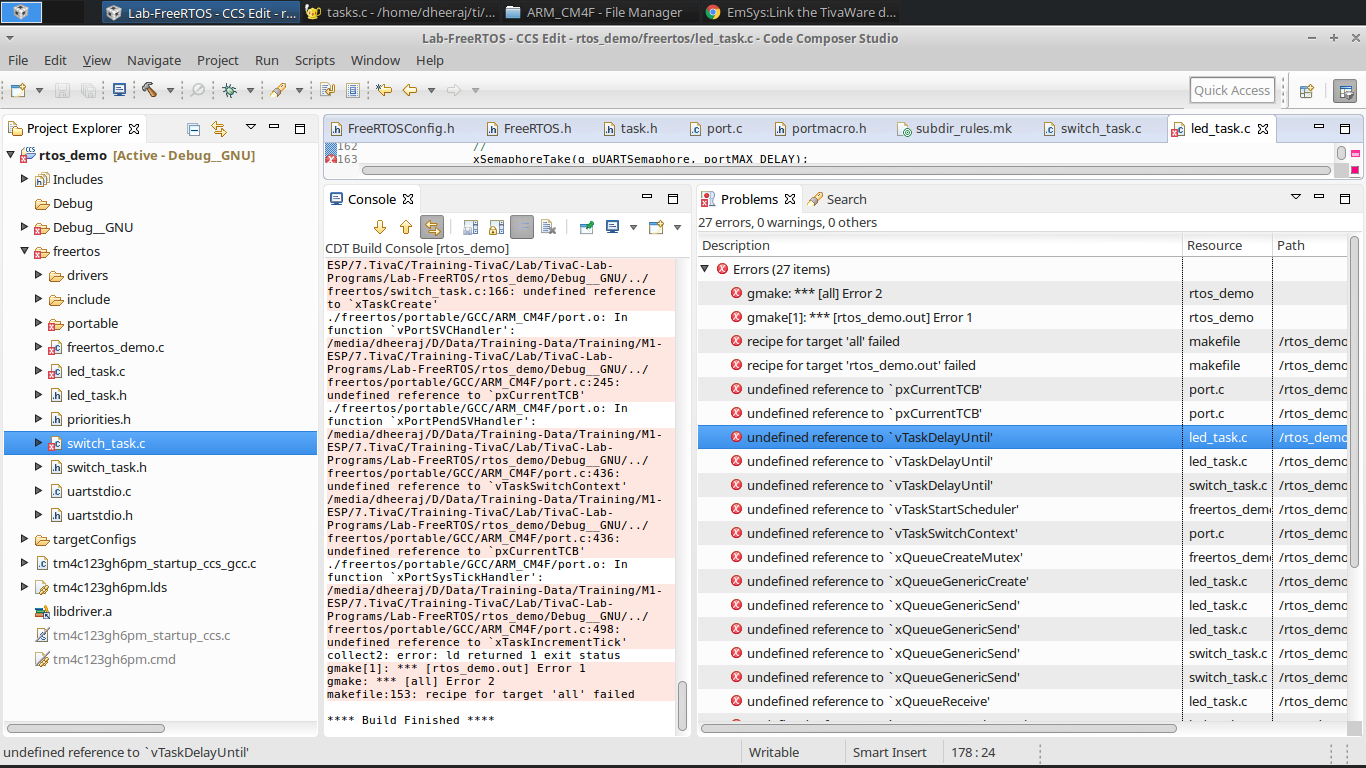Toggle the Scroll Lock button in Console
Image resolution: width=1366 pixels, height=768 pixels.
496,227
